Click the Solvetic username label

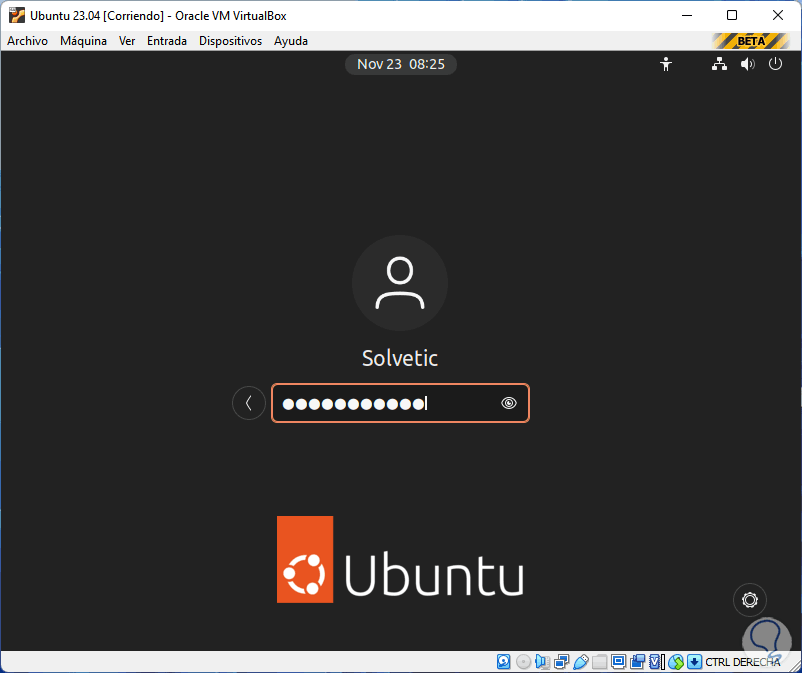[400, 358]
